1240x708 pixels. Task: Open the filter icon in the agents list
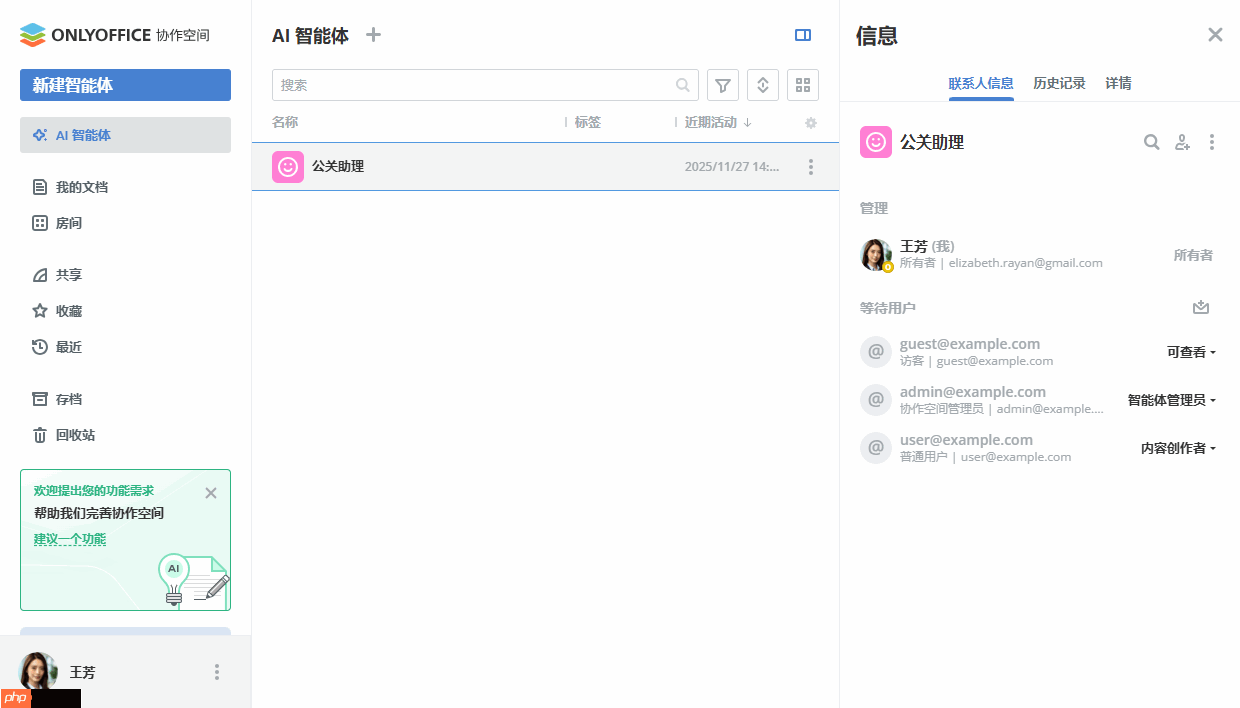722,85
